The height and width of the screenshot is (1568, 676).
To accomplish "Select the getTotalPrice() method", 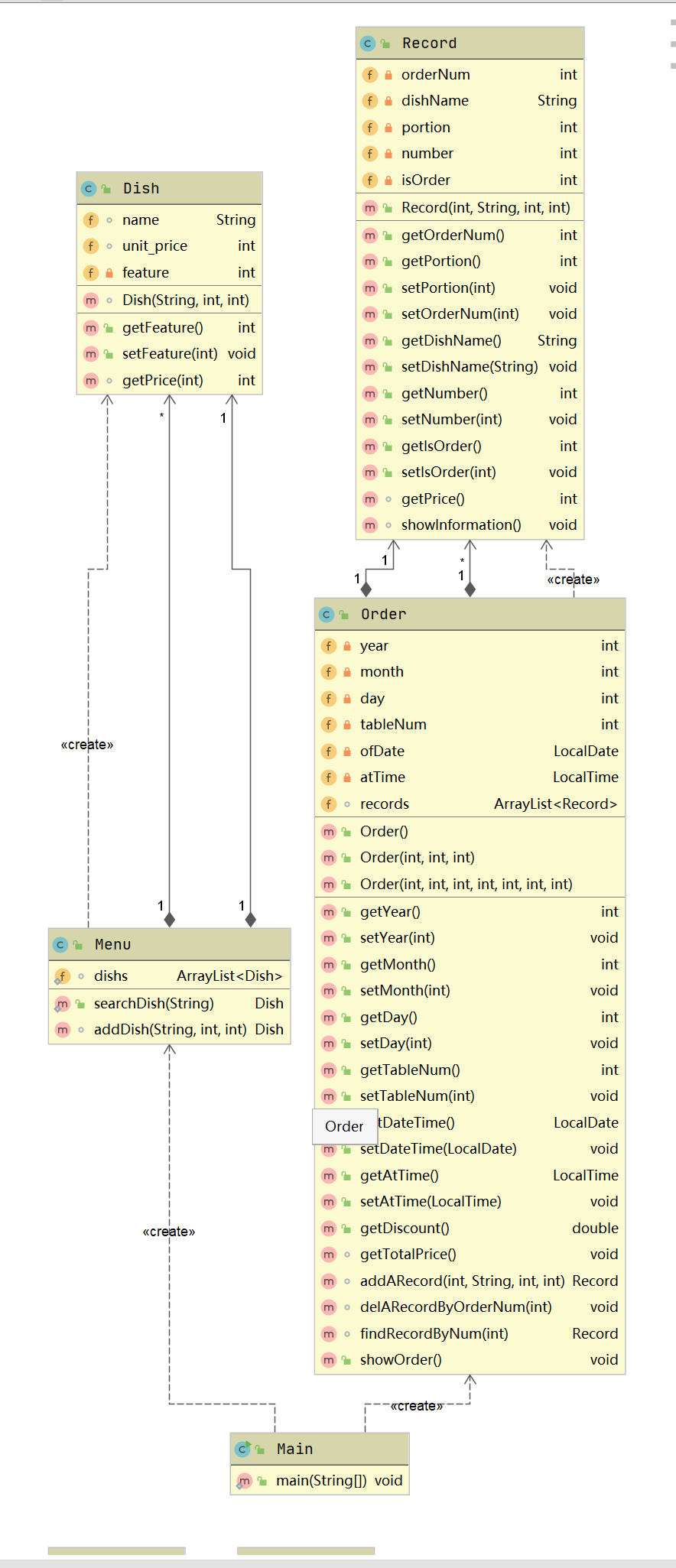I will click(x=470, y=1255).
